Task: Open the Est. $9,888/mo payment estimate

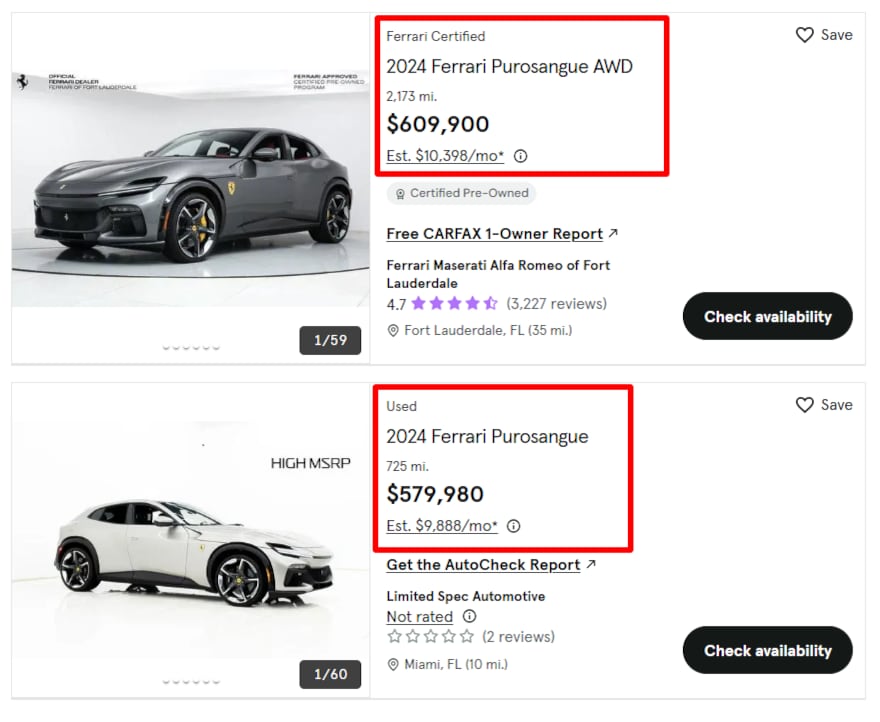Action: (x=441, y=526)
